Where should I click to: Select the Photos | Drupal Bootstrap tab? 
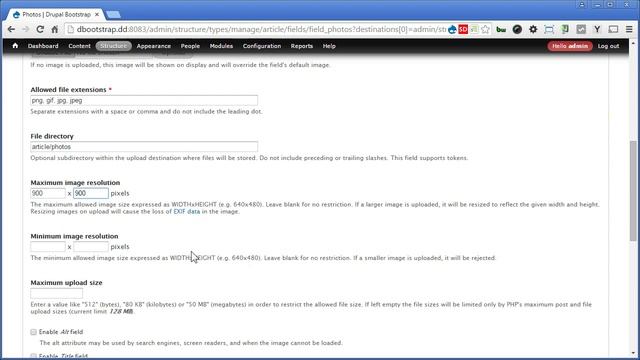click(x=56, y=15)
